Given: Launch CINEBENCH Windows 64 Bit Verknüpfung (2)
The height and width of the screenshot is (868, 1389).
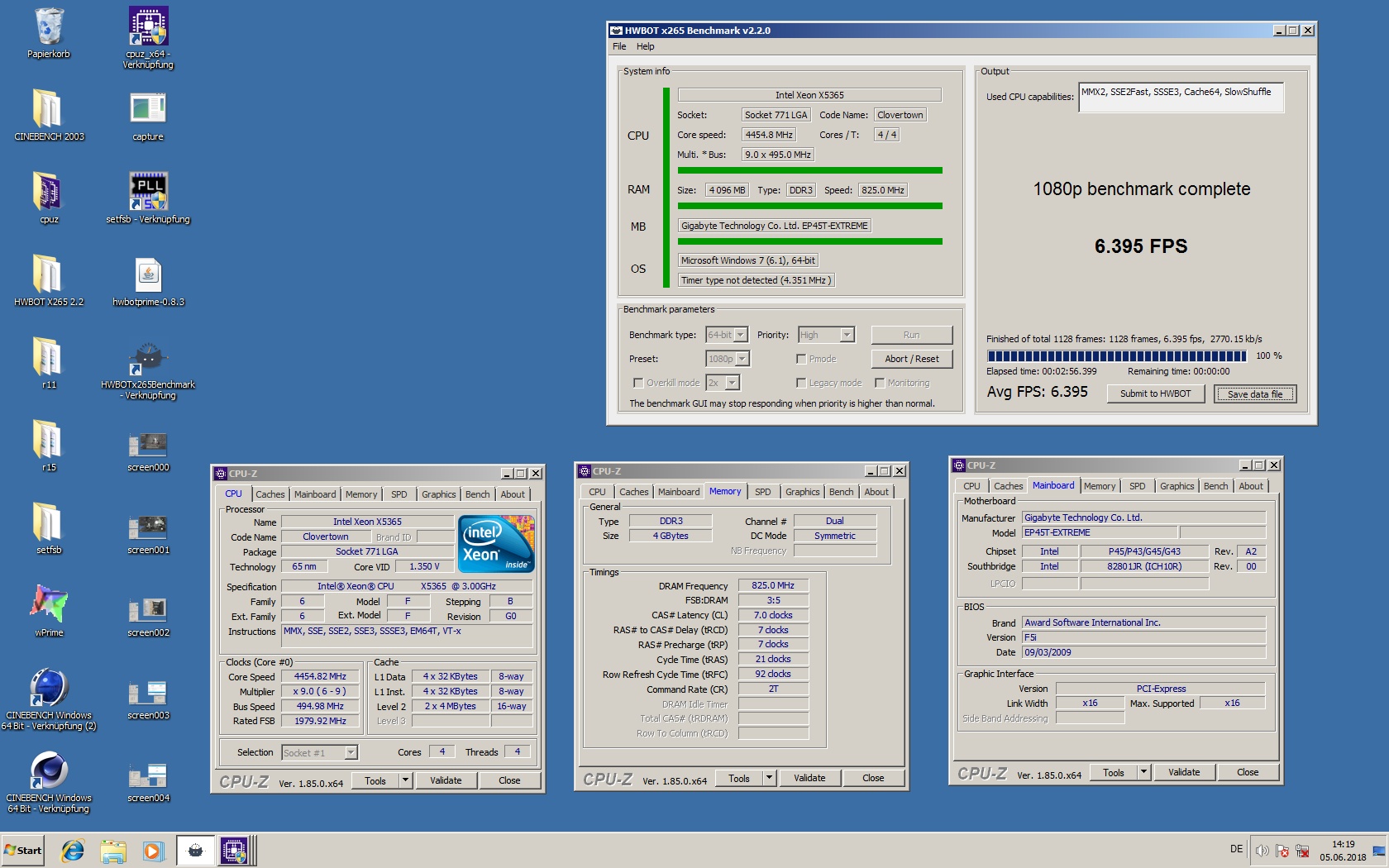Looking at the screenshot, I should tap(49, 699).
